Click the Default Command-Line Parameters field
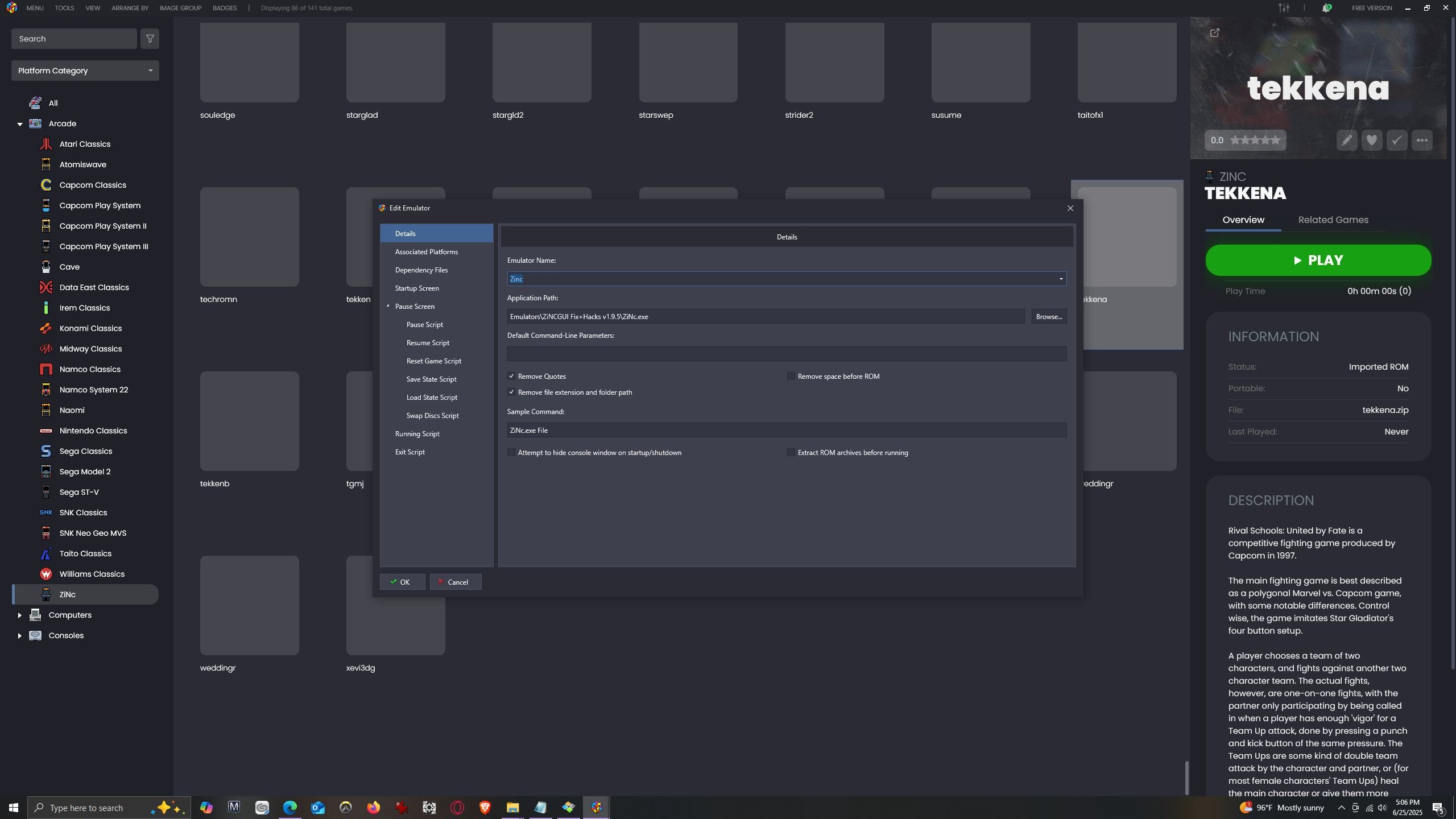 787,354
